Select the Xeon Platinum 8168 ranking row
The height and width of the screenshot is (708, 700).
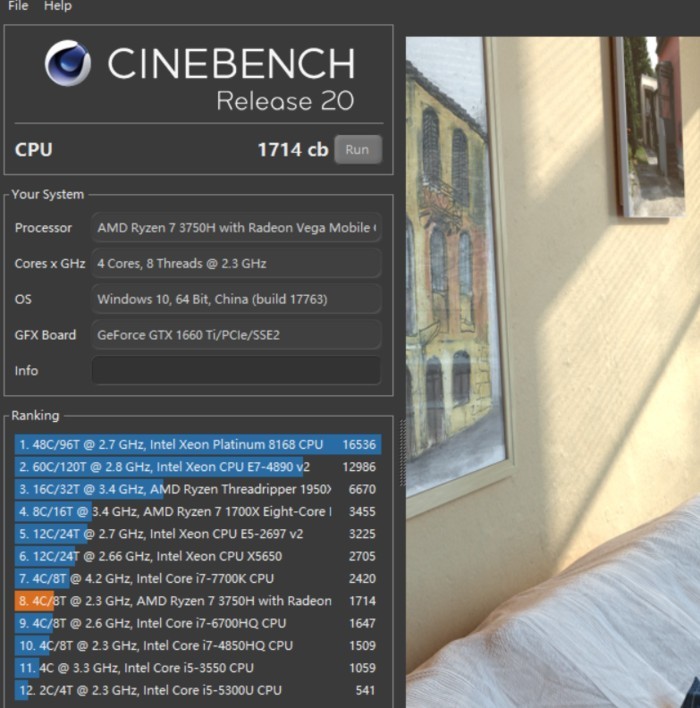(x=198, y=444)
